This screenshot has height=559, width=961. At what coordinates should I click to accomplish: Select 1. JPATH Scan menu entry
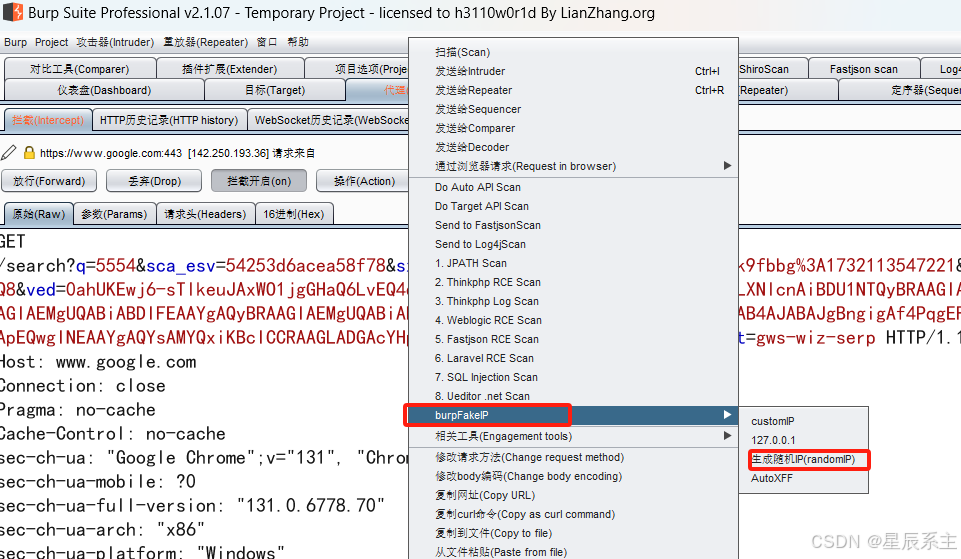[573, 263]
